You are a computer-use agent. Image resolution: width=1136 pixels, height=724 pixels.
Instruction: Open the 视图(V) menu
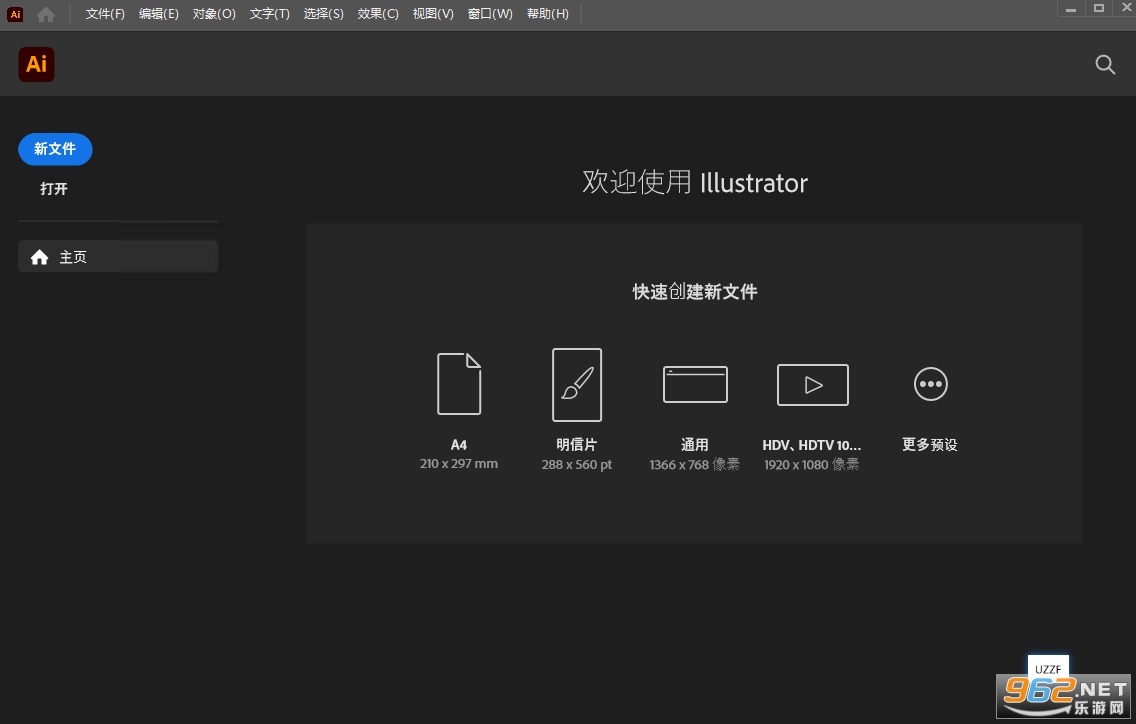[433, 14]
